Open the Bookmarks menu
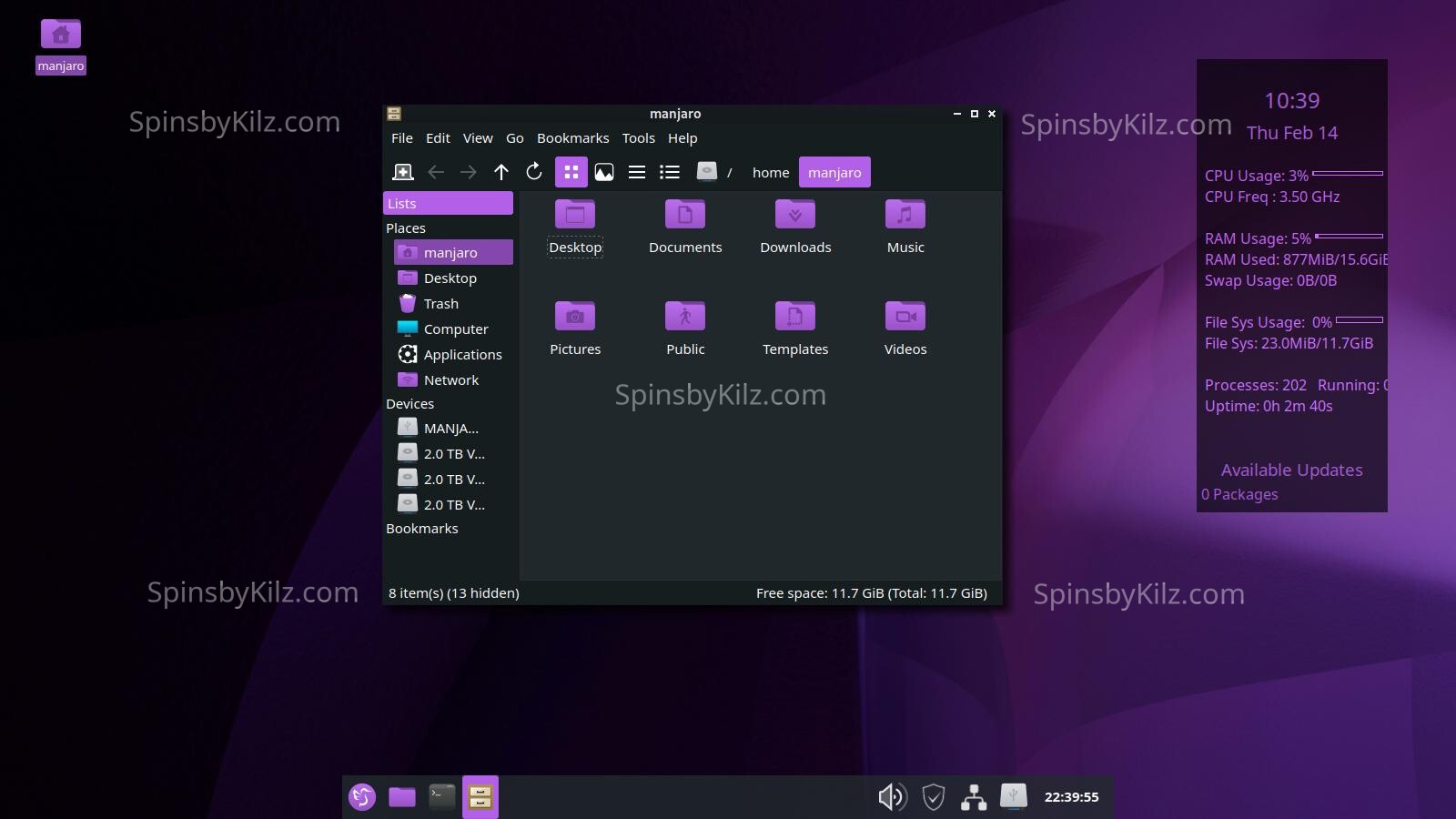 [572, 138]
